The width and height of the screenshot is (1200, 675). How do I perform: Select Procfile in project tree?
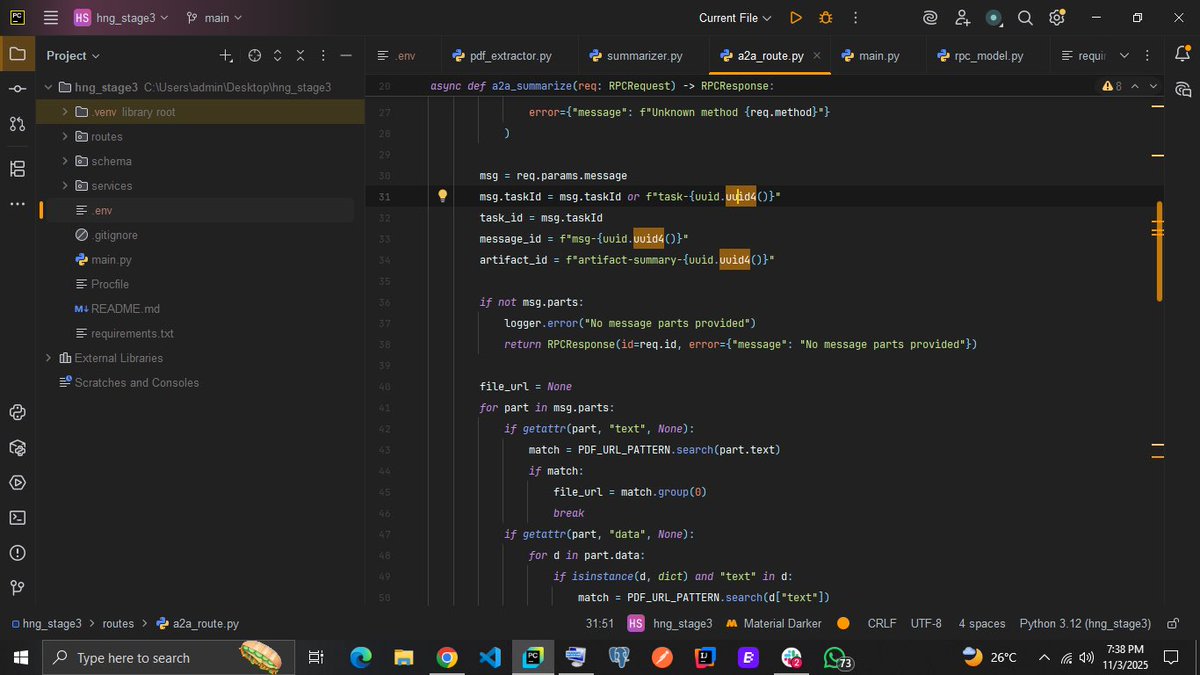tap(102, 284)
